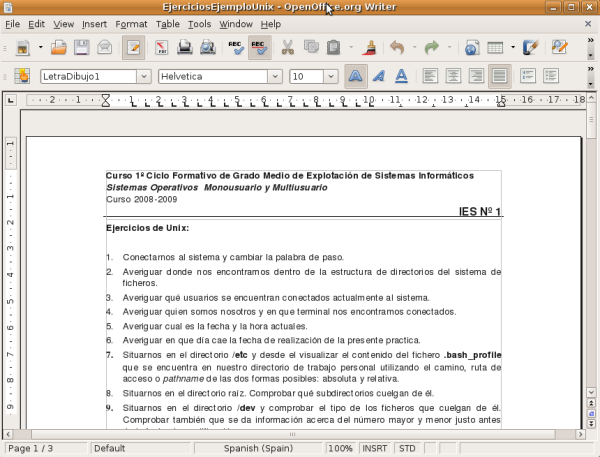The width and height of the screenshot is (600, 457).
Task: Toggle Justified alignment button
Action: click(x=500, y=76)
